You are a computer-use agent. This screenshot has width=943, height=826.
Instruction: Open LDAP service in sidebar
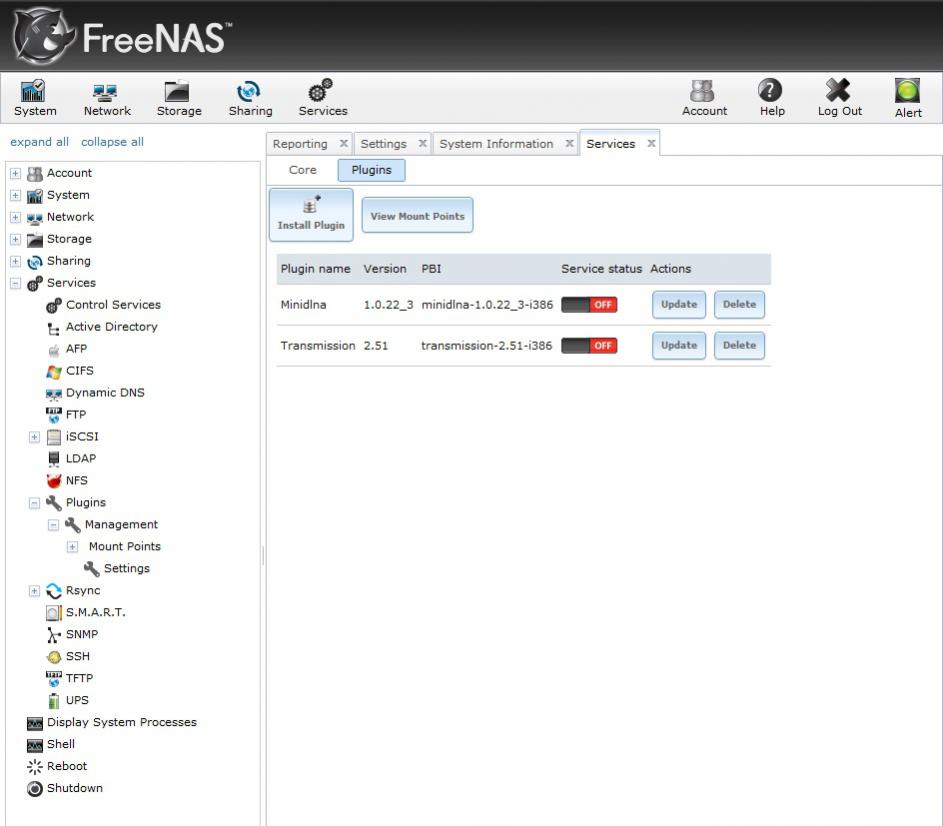71,458
